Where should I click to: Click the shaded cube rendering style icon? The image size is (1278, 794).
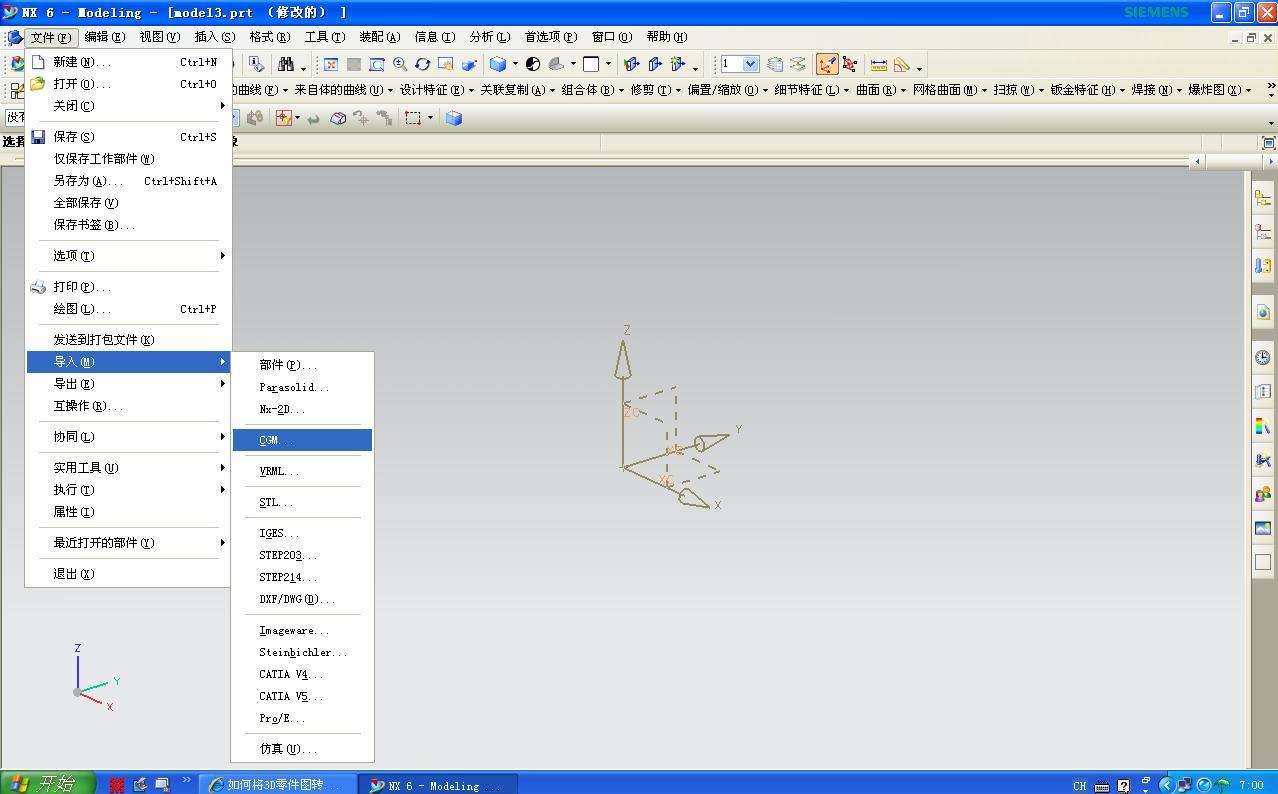(x=497, y=64)
